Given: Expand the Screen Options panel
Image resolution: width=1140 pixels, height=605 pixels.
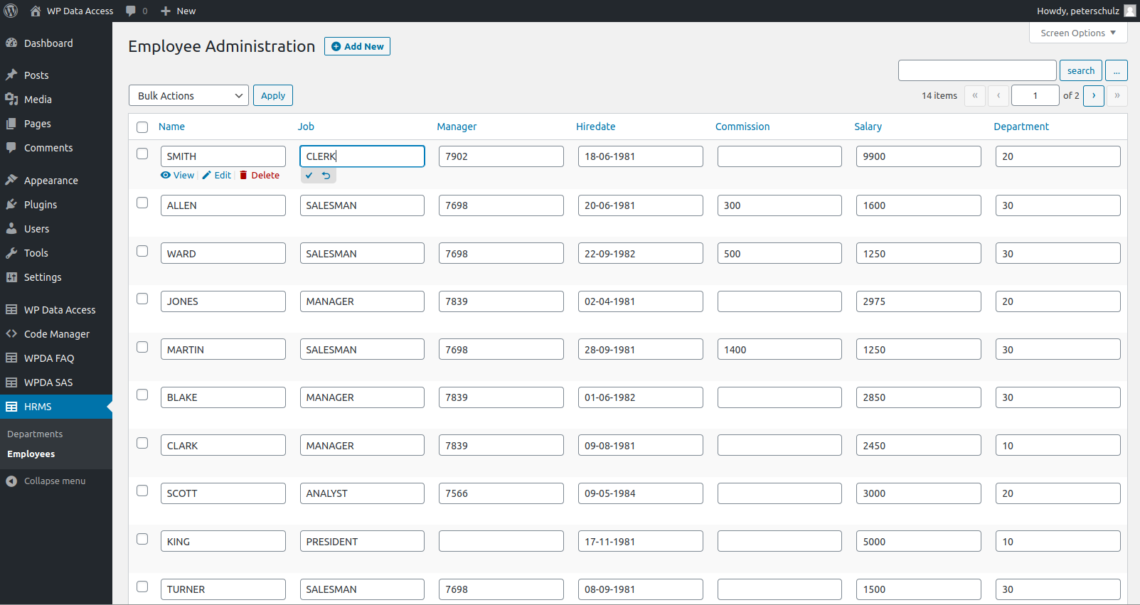Looking at the screenshot, I should [x=1078, y=32].
